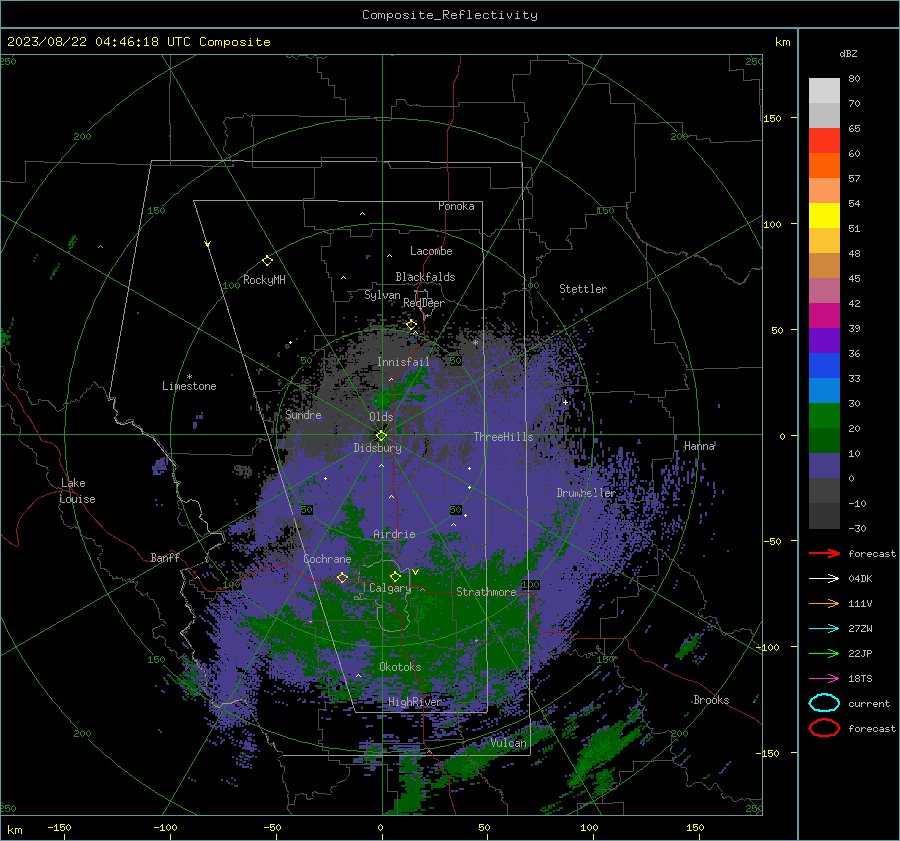Click the magenta swatch at 42 dBZ
Viewport: 900px width, 841px height.
pos(824,315)
